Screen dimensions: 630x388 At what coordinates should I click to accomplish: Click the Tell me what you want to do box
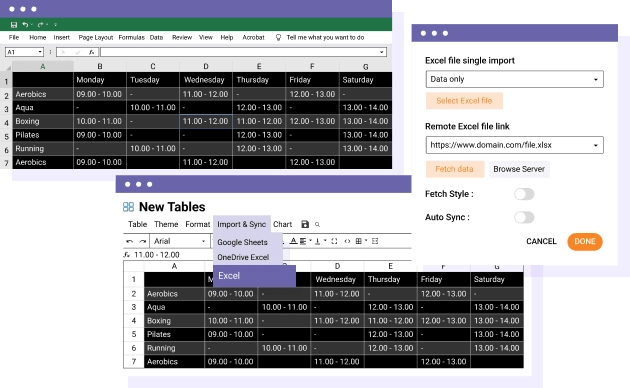tap(325, 37)
